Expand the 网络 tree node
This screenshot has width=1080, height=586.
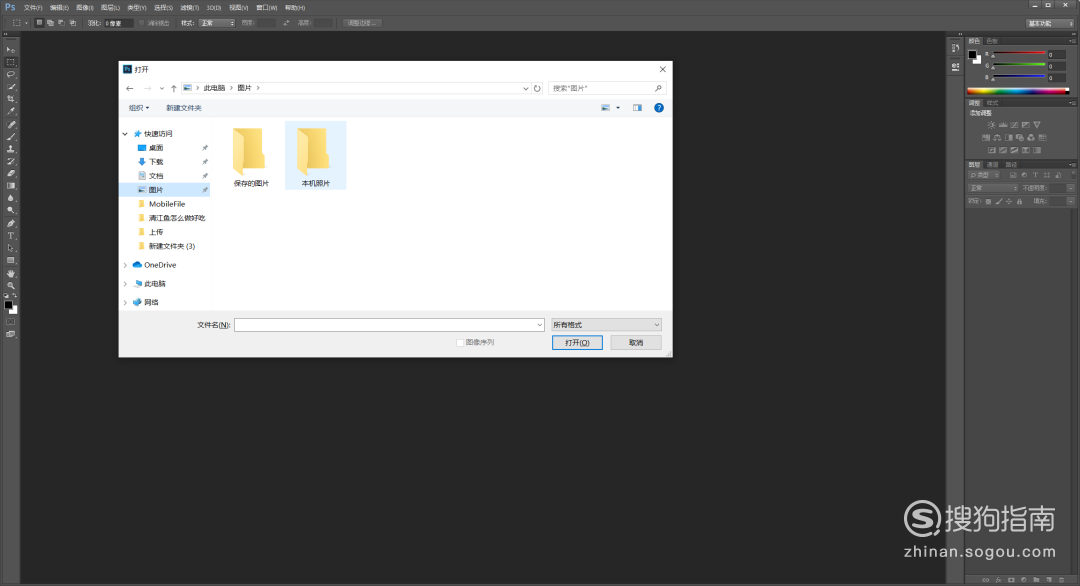(x=125, y=302)
